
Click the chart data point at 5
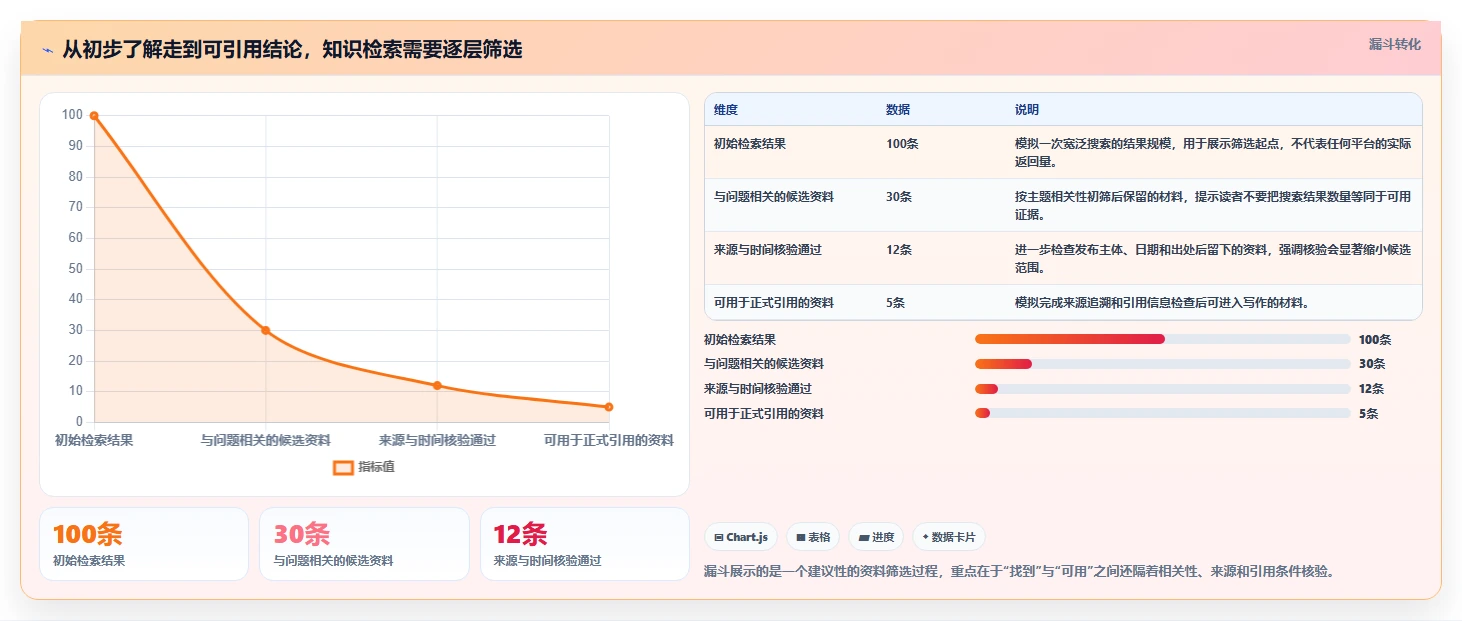[x=609, y=407]
